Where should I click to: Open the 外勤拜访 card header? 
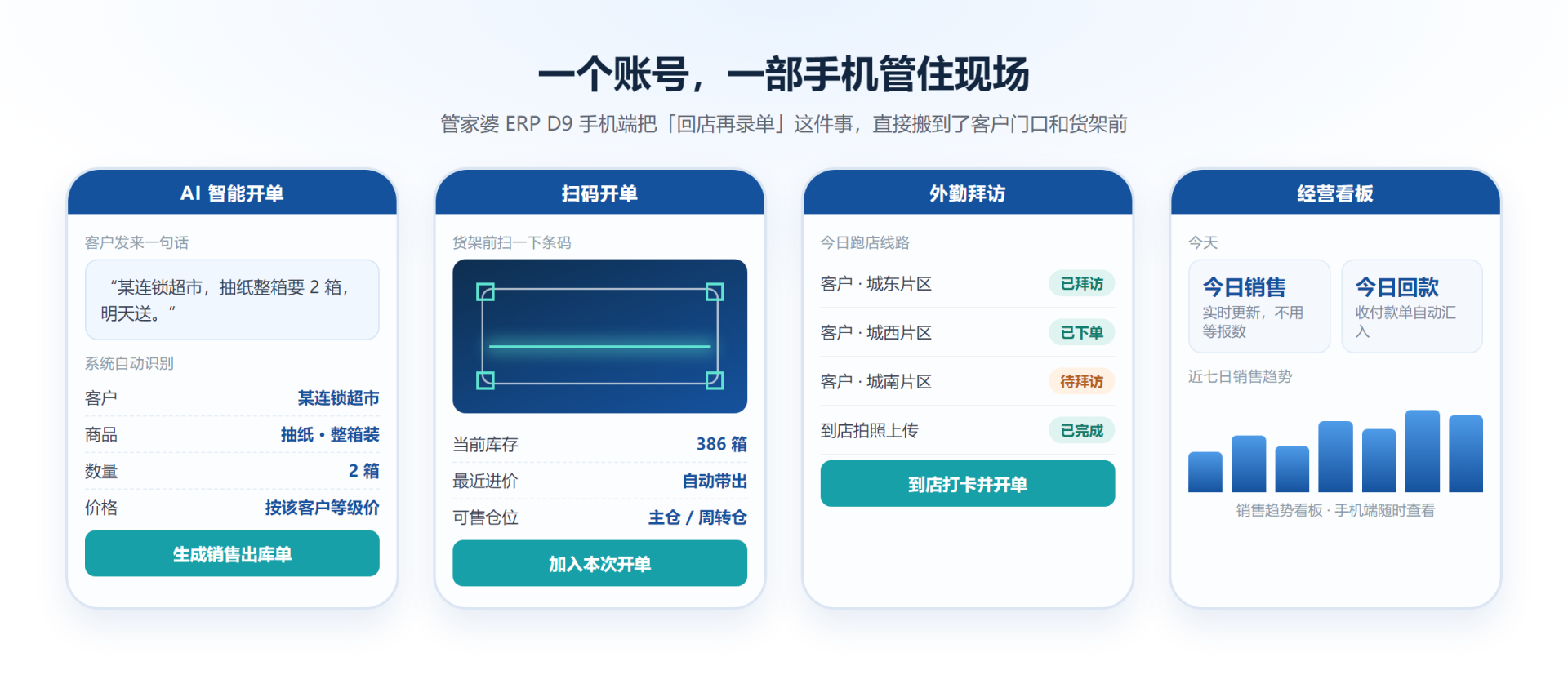coord(967,193)
